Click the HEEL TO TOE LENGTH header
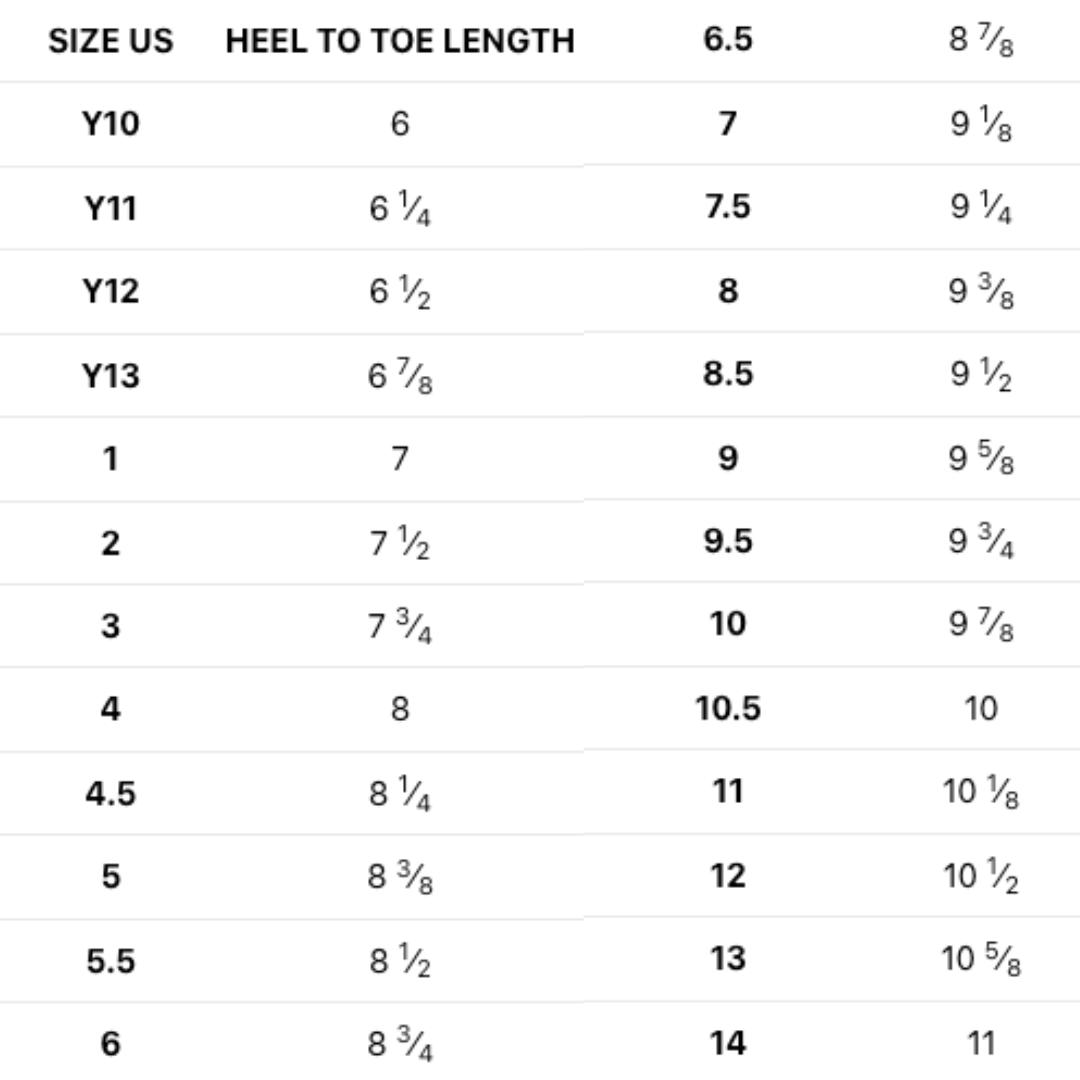Image resolution: width=1080 pixels, height=1080 pixels. point(400,41)
